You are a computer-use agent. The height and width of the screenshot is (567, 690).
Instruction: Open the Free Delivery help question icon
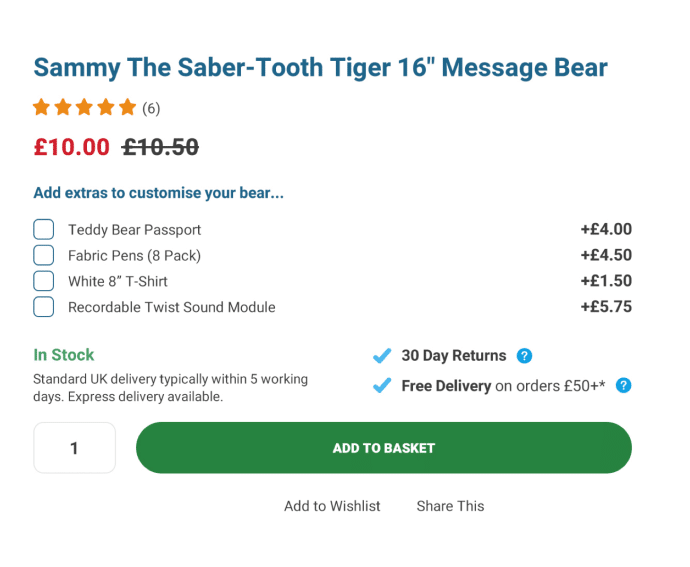coord(624,385)
